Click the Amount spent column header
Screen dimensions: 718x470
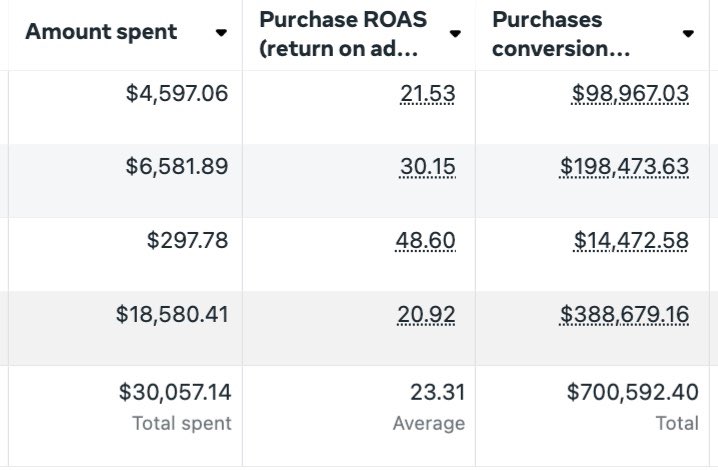(x=101, y=32)
